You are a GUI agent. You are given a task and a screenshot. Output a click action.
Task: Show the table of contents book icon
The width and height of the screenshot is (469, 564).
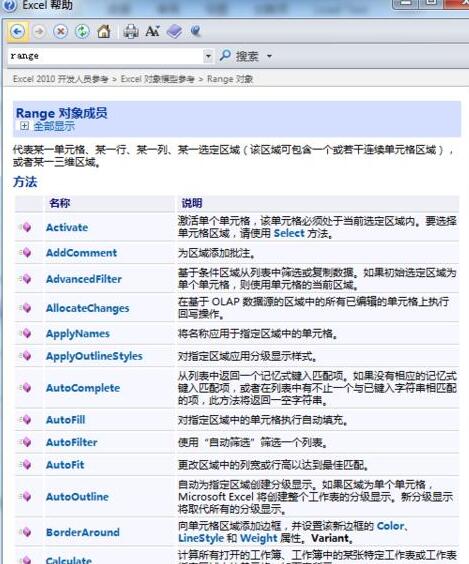coord(174,32)
